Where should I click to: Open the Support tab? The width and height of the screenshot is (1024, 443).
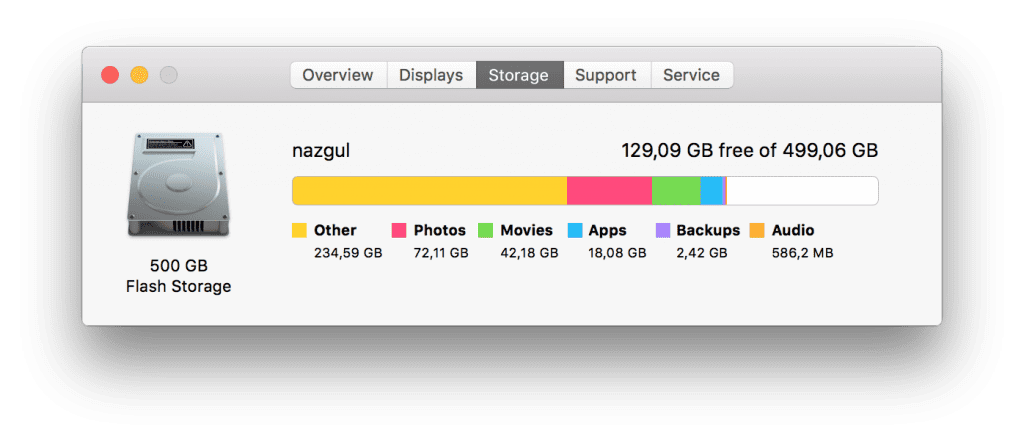coord(607,75)
